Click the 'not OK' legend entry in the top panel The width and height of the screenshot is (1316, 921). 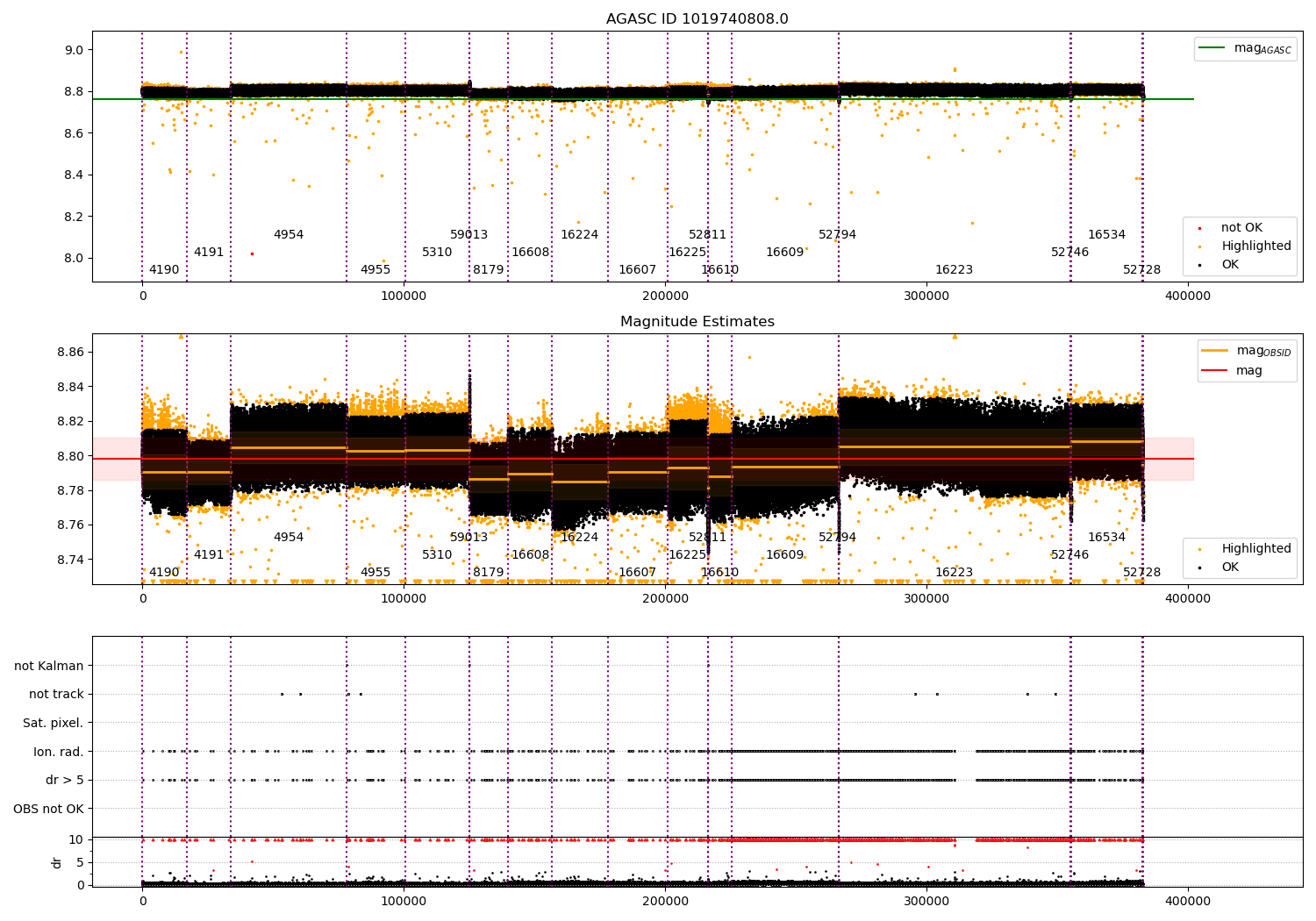[x=1241, y=228]
